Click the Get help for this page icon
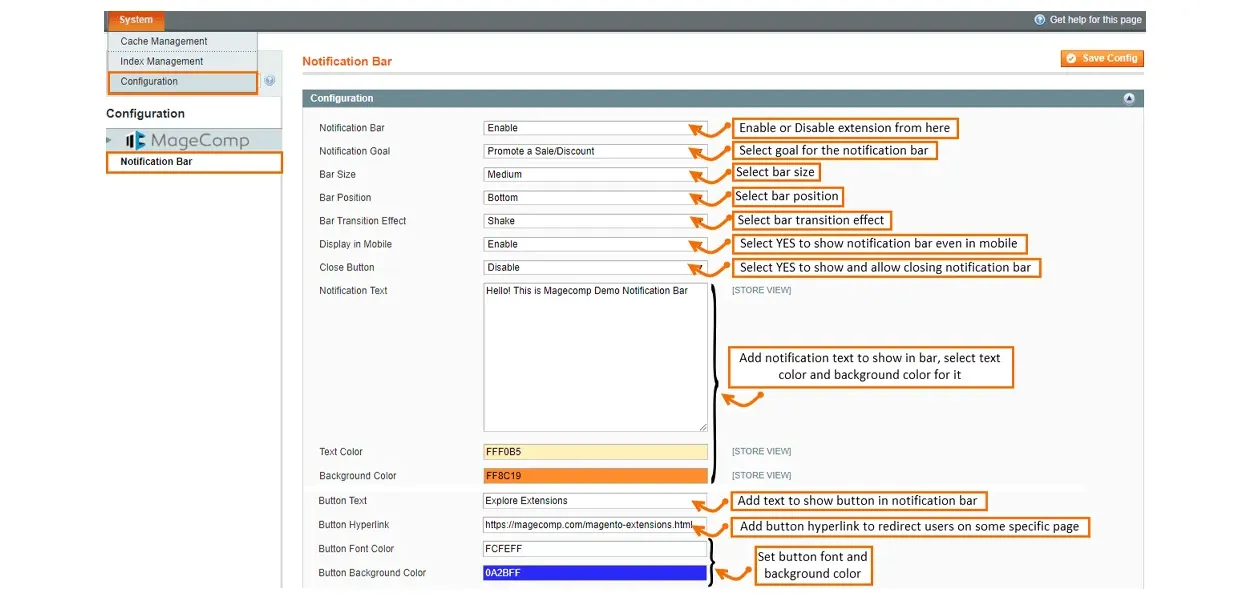Viewport: 1250px width, 600px height. (1039, 20)
